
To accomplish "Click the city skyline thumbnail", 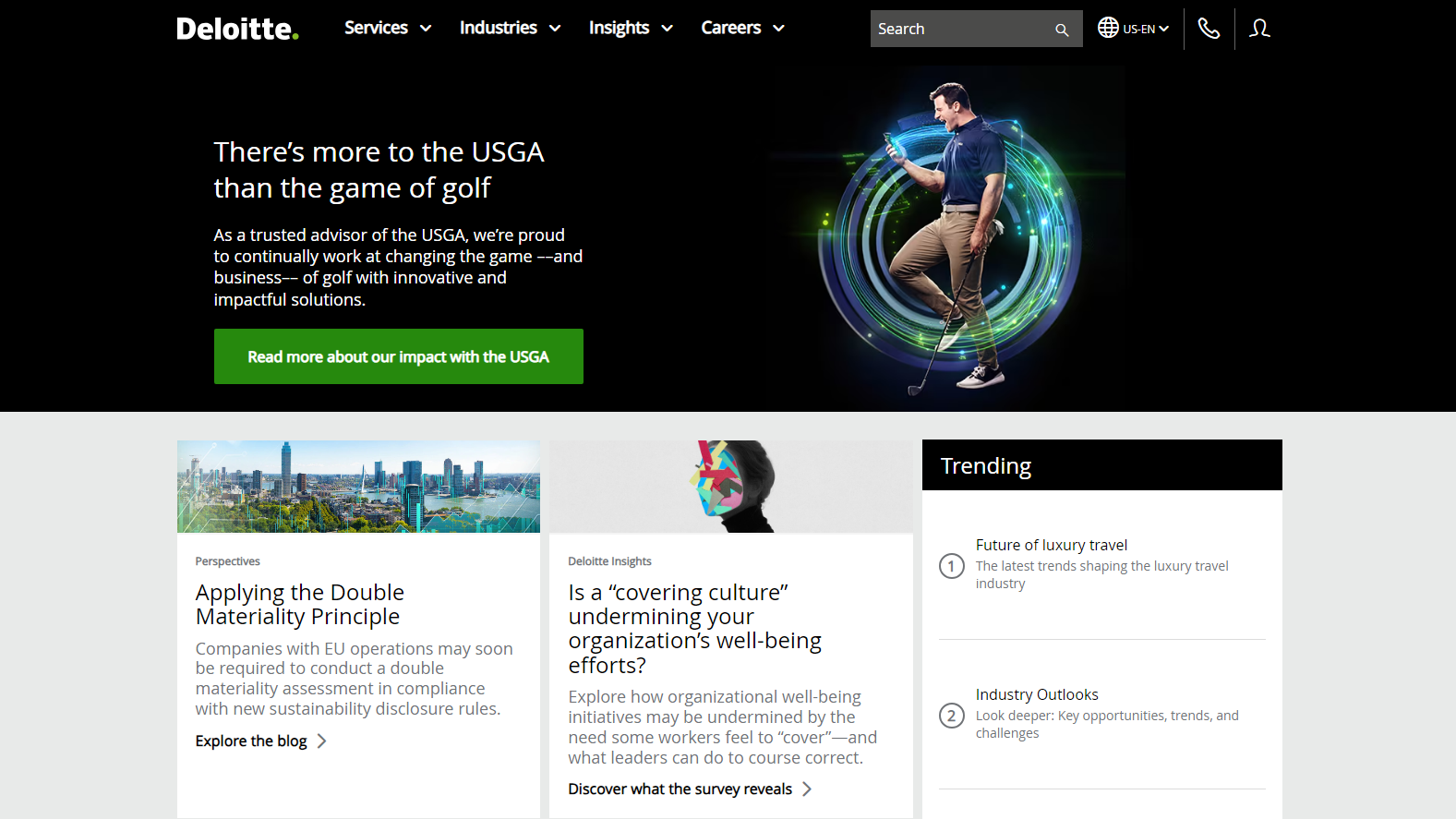I will (358, 486).
